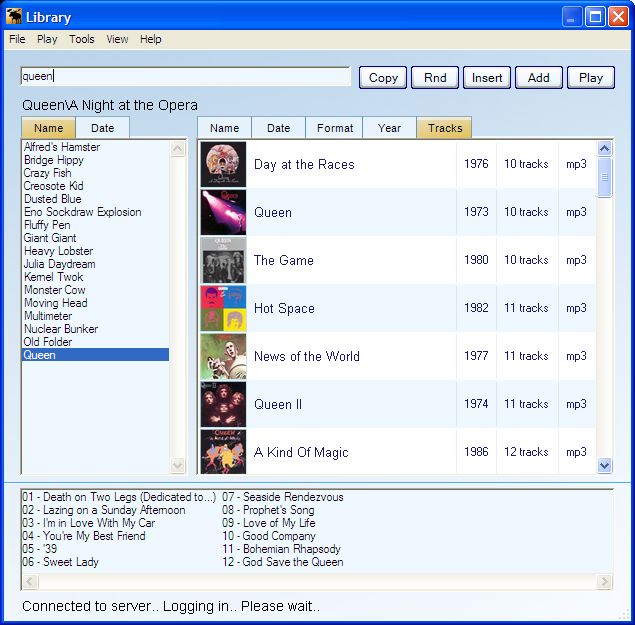The width and height of the screenshot is (635, 625).
Task: Open the Play menu
Action: (47, 39)
